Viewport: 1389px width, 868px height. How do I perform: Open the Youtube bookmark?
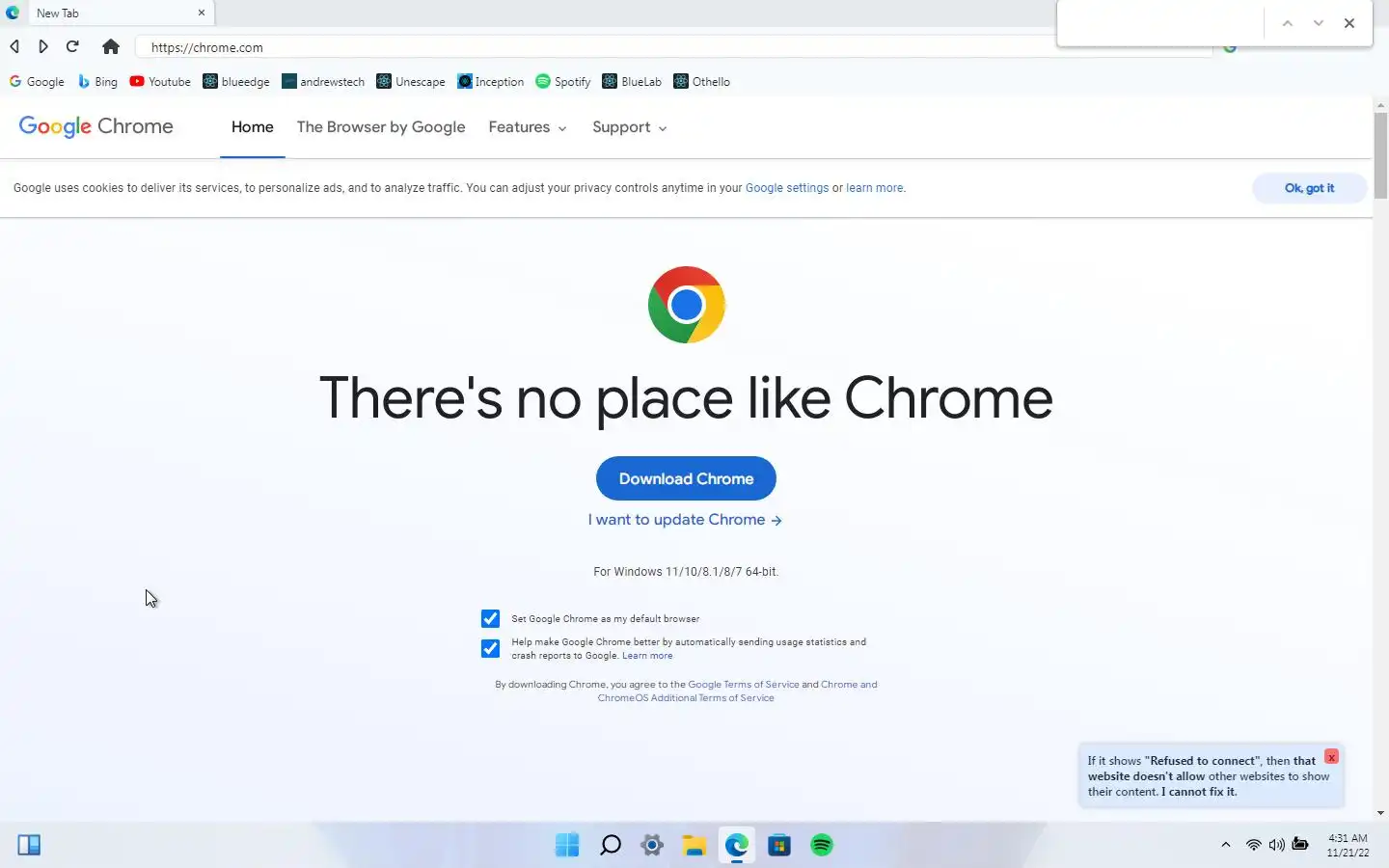[160, 82]
